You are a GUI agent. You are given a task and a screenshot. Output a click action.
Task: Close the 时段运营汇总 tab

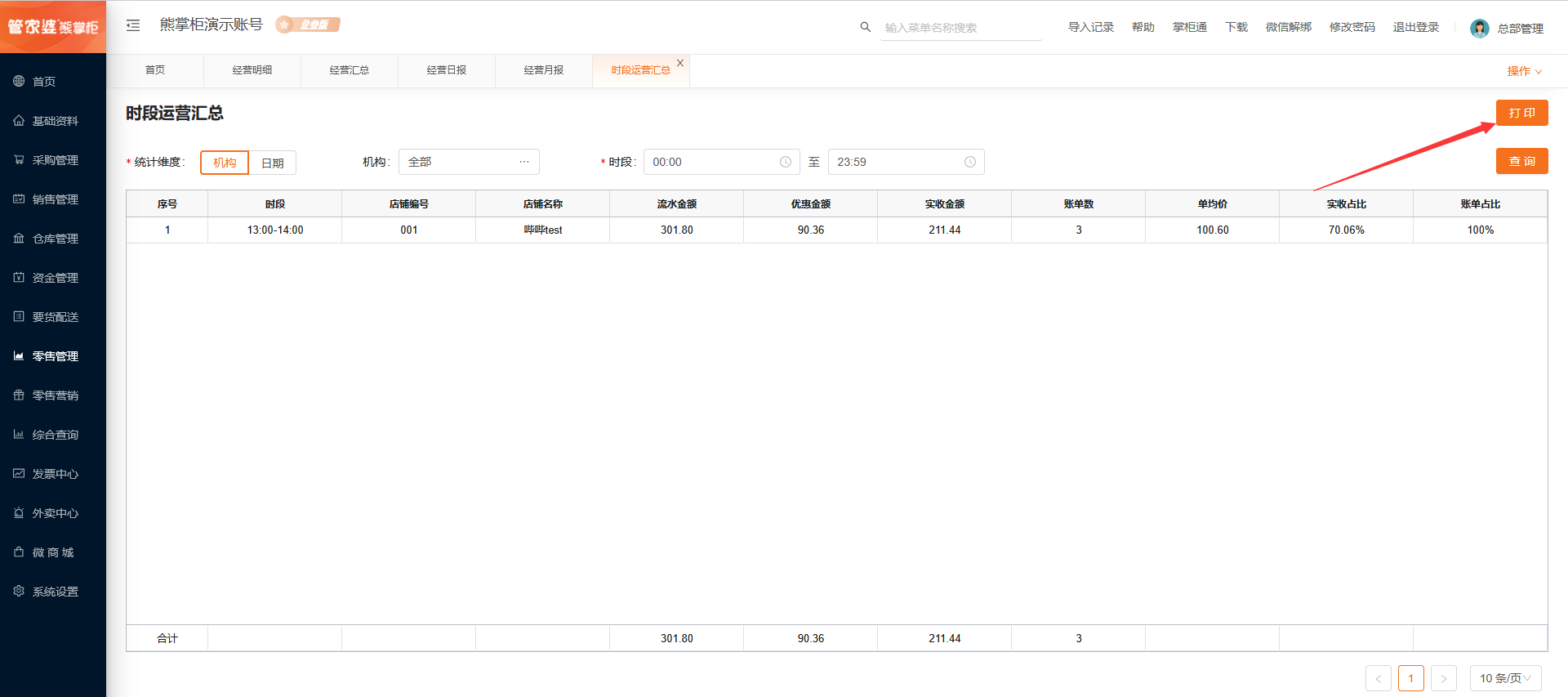(x=680, y=63)
